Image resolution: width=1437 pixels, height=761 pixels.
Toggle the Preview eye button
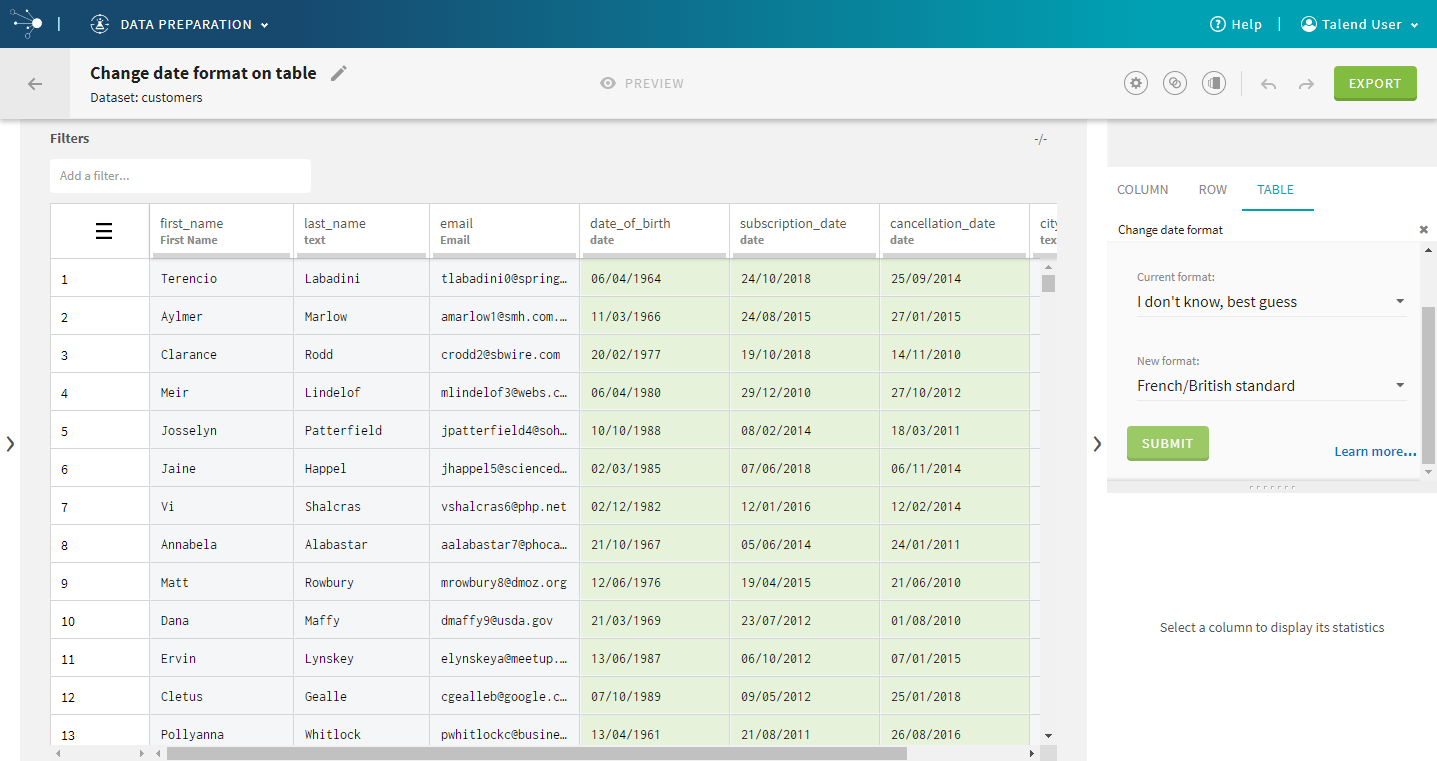coord(642,84)
